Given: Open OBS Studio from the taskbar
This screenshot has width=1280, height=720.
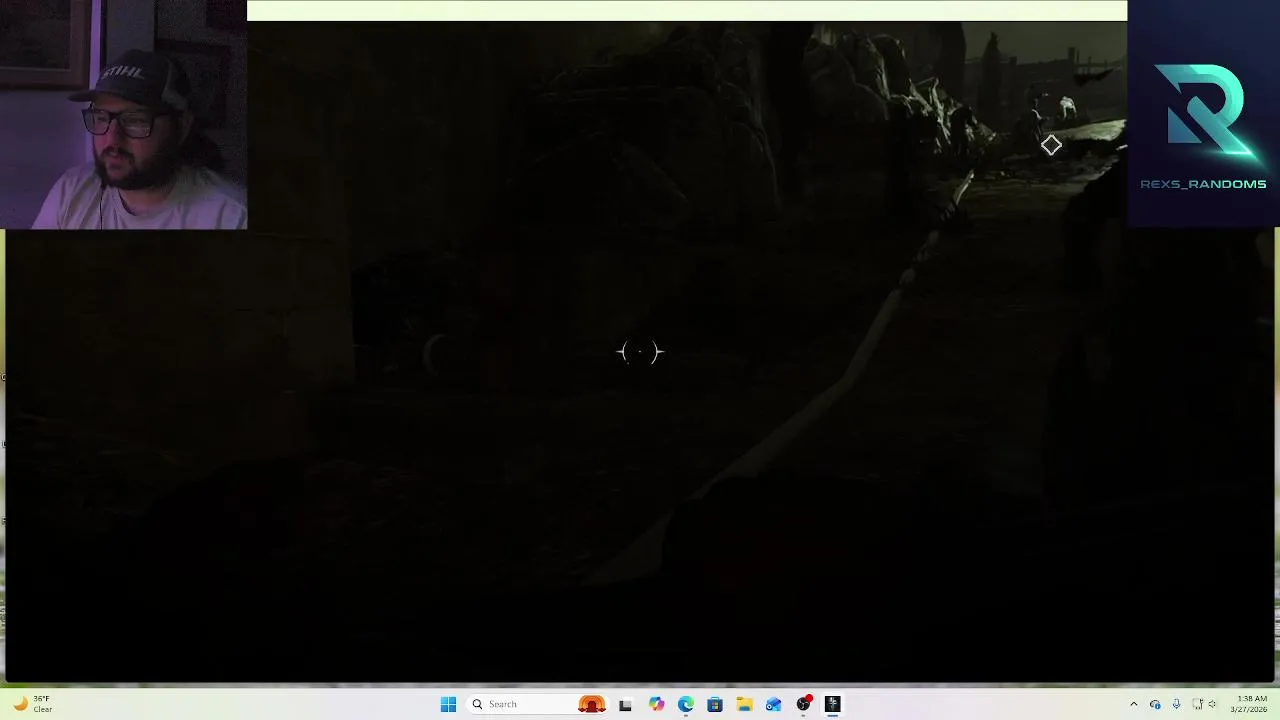Looking at the screenshot, I should pyautogui.click(x=803, y=704).
